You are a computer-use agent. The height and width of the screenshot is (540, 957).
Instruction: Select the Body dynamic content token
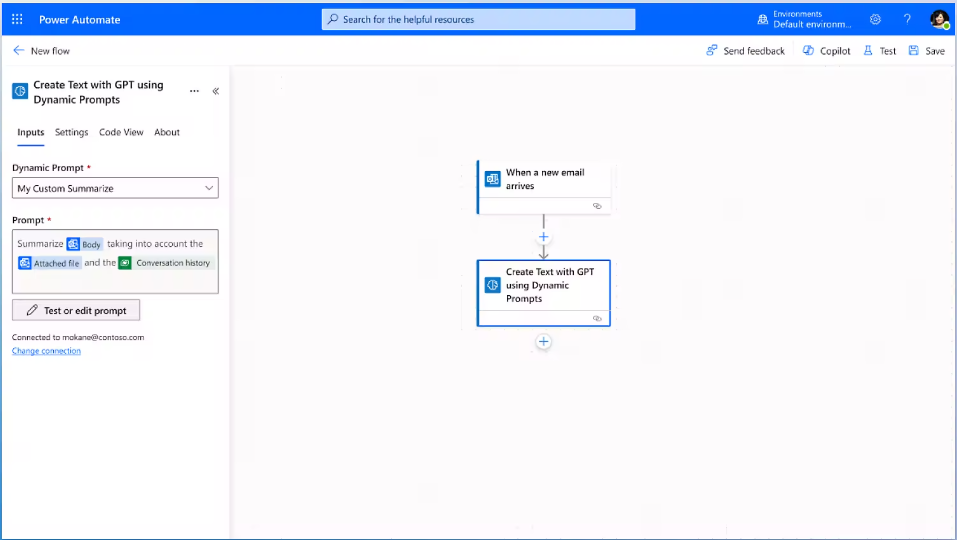(84, 244)
